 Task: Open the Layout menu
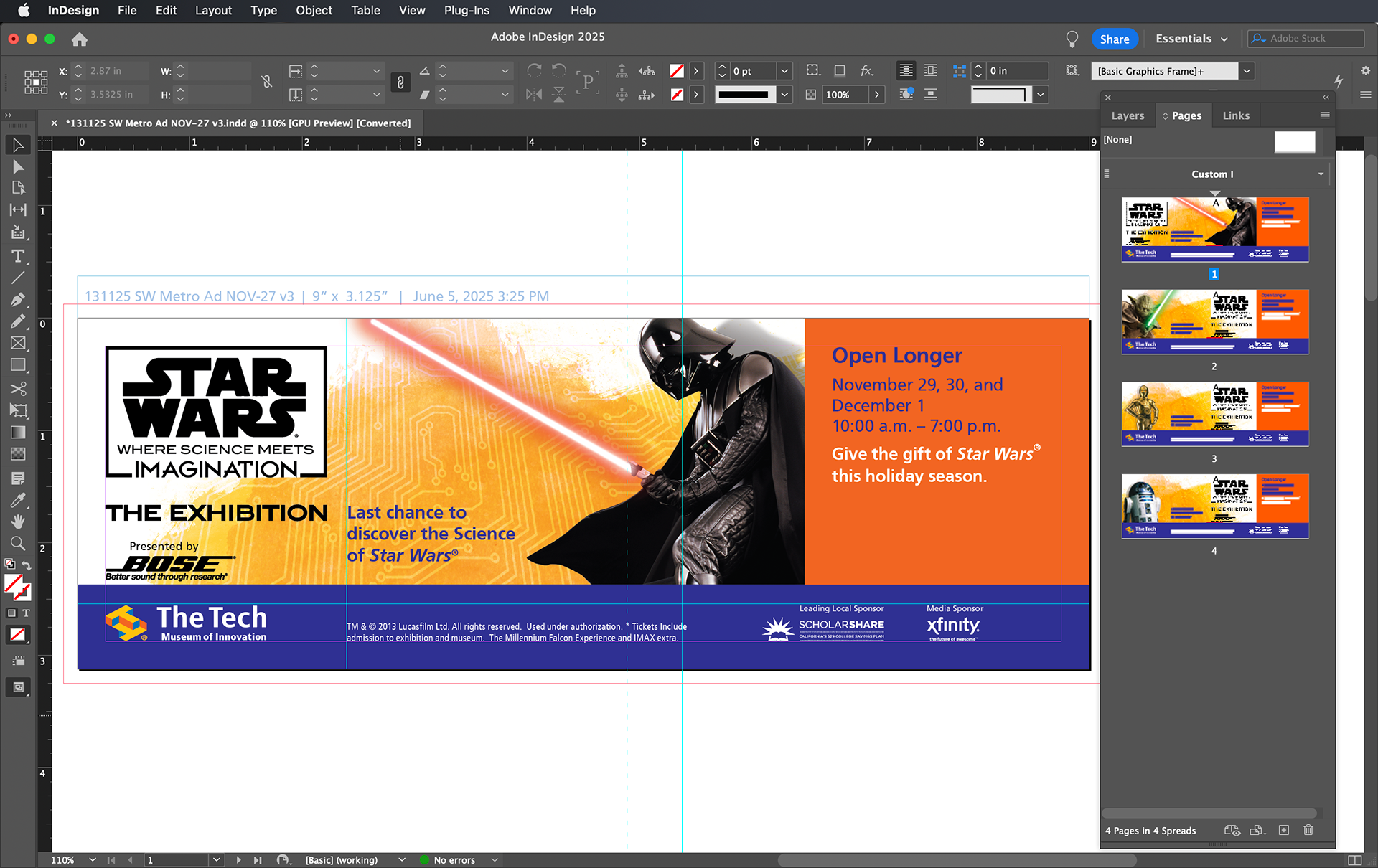(x=213, y=10)
